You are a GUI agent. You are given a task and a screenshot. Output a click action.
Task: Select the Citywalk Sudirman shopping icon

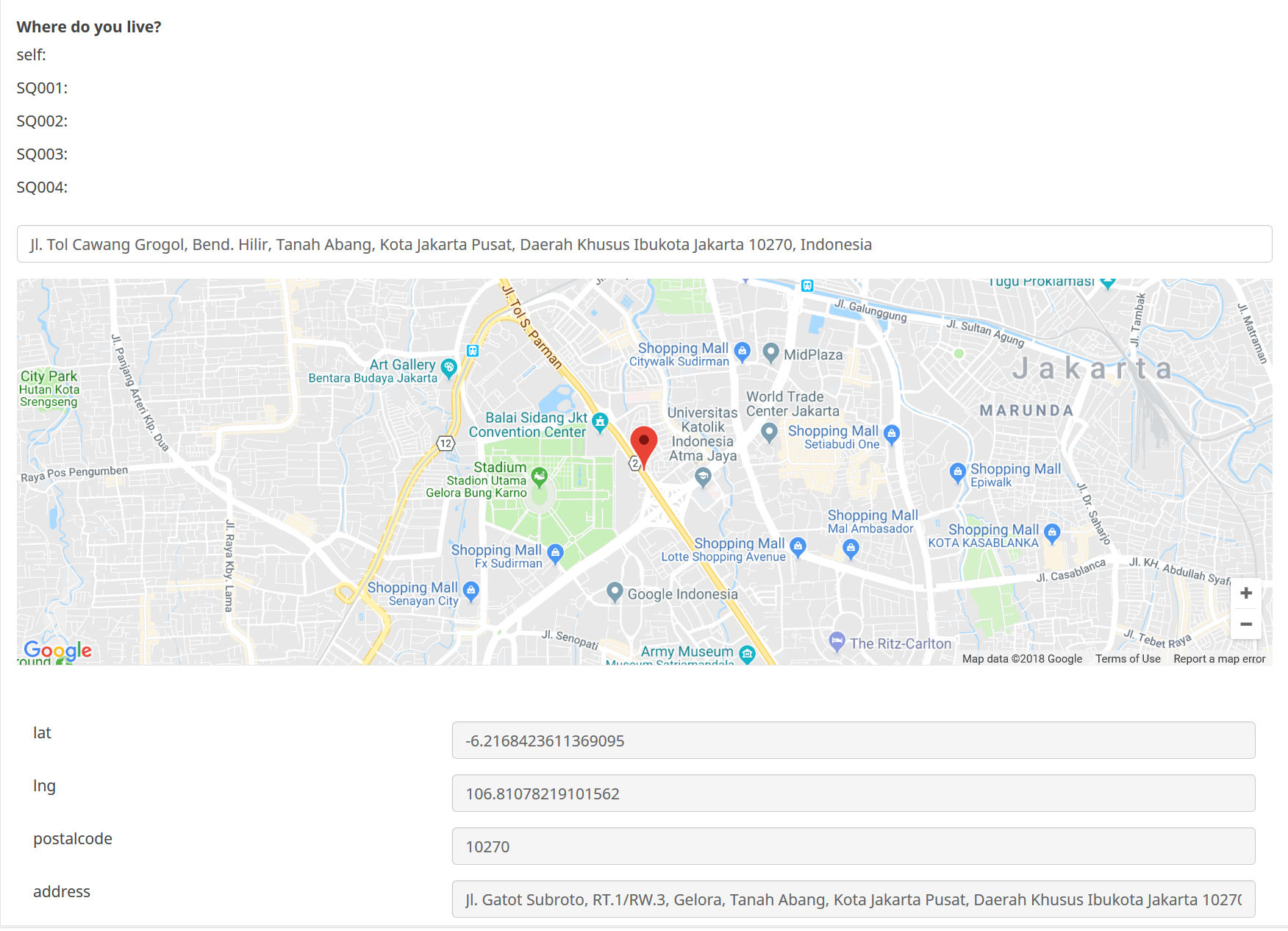click(743, 352)
